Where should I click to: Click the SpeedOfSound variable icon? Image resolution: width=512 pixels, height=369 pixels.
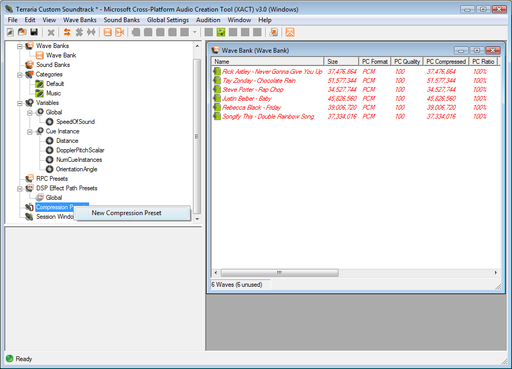point(50,122)
